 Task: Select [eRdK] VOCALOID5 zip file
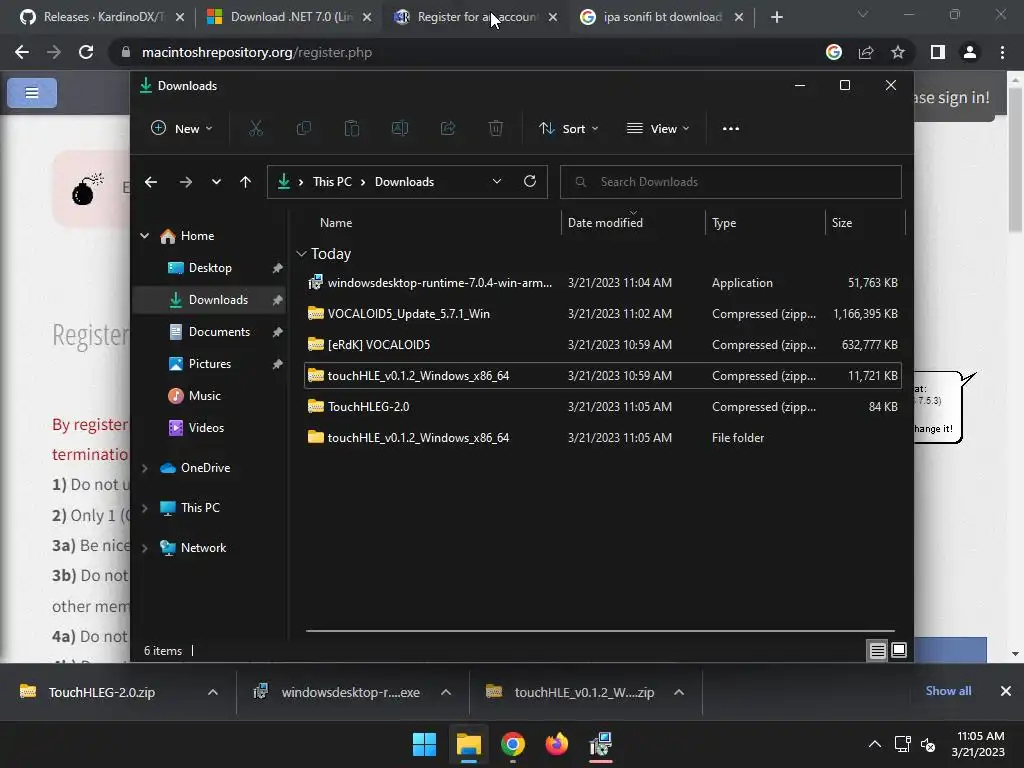point(603,345)
